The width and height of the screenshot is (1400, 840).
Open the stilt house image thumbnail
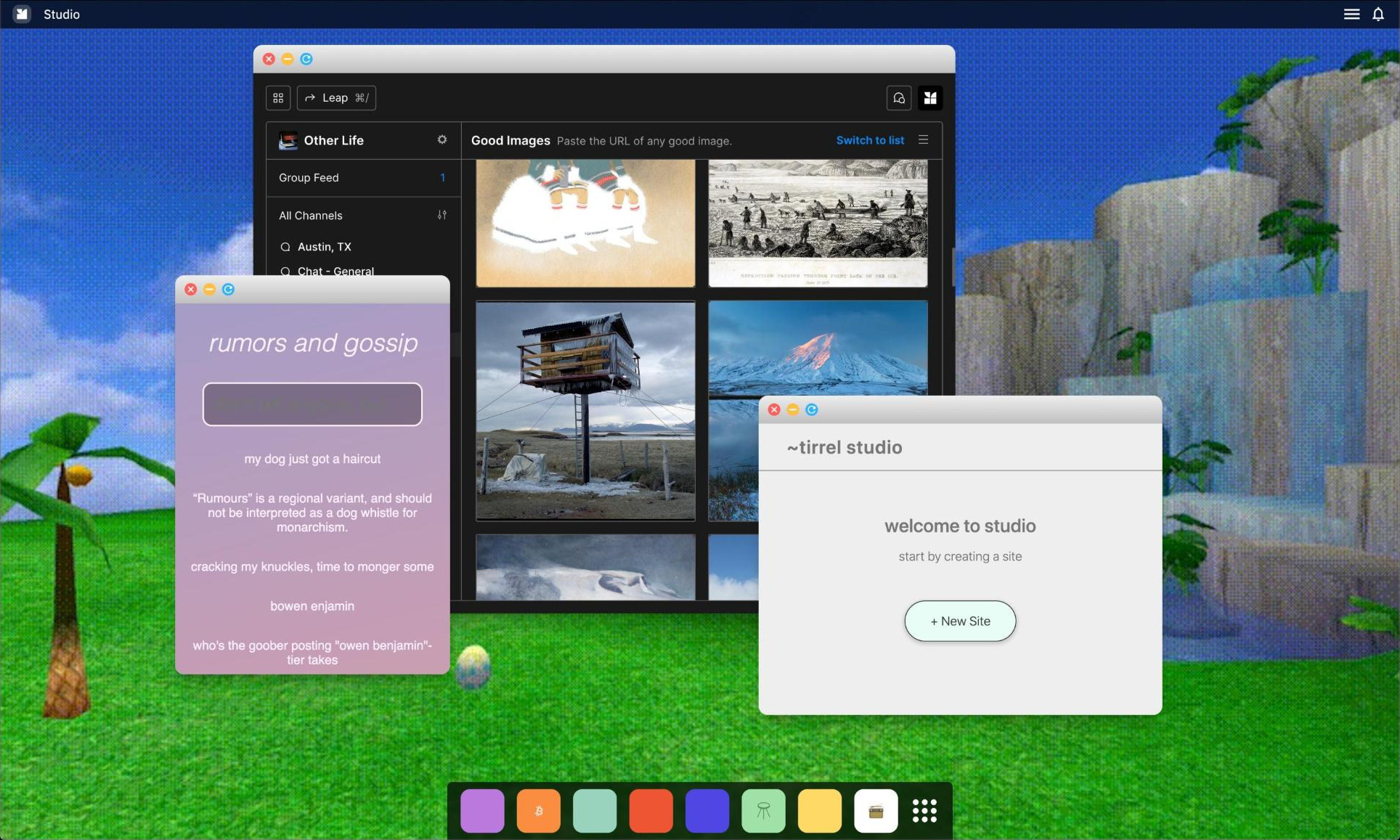click(585, 411)
